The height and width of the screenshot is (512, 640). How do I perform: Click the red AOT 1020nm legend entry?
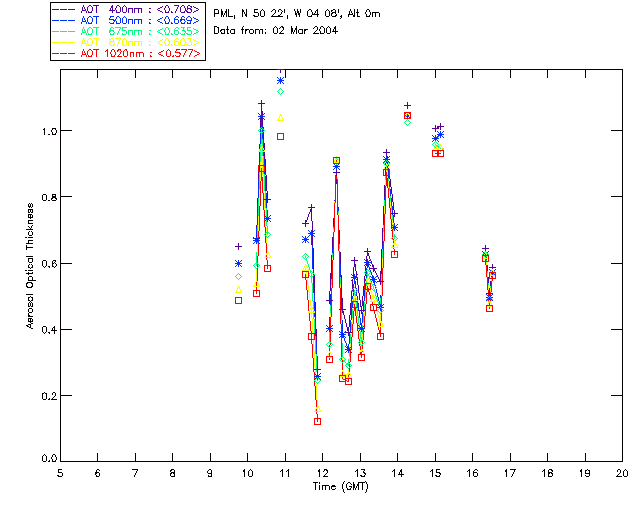click(x=126, y=53)
